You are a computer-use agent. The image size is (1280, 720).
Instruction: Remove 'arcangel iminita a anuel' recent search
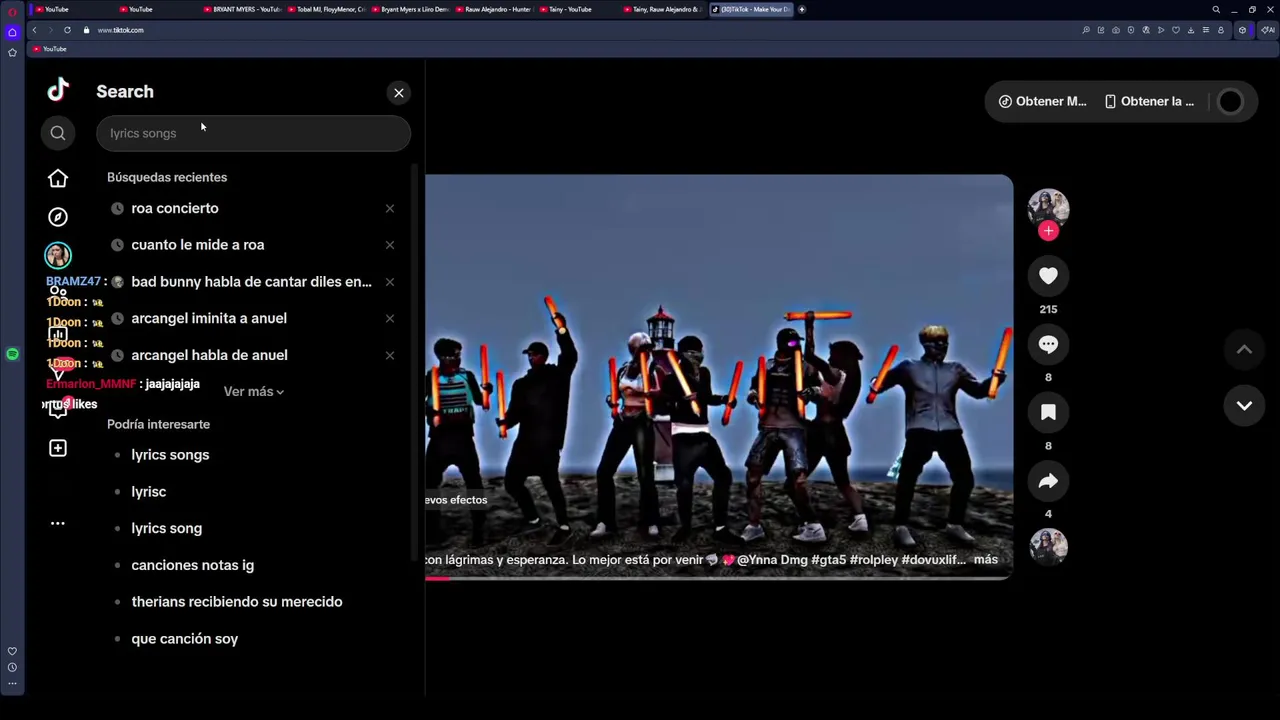(390, 318)
